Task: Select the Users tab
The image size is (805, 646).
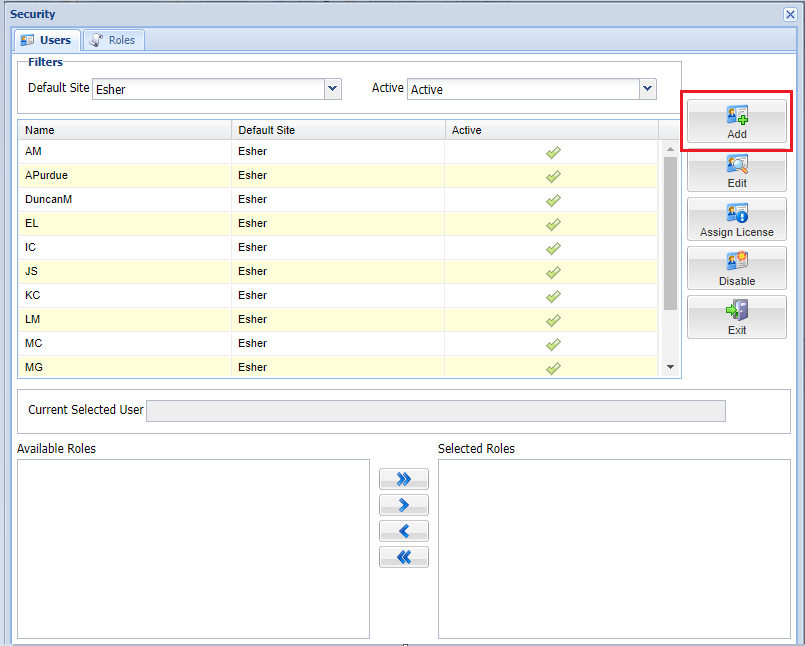Action: 47,40
